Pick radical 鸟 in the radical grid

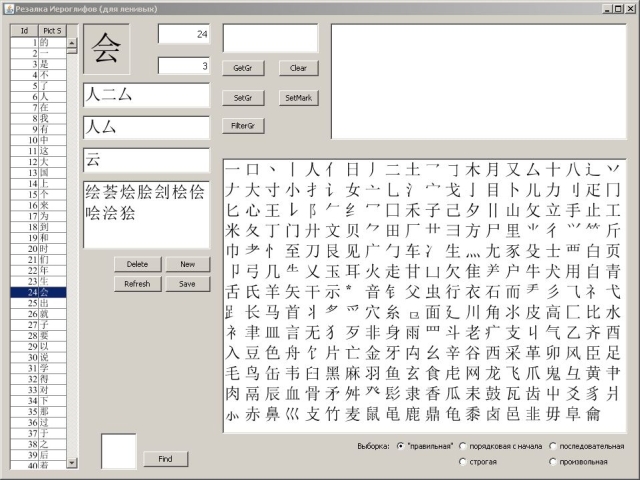point(253,373)
